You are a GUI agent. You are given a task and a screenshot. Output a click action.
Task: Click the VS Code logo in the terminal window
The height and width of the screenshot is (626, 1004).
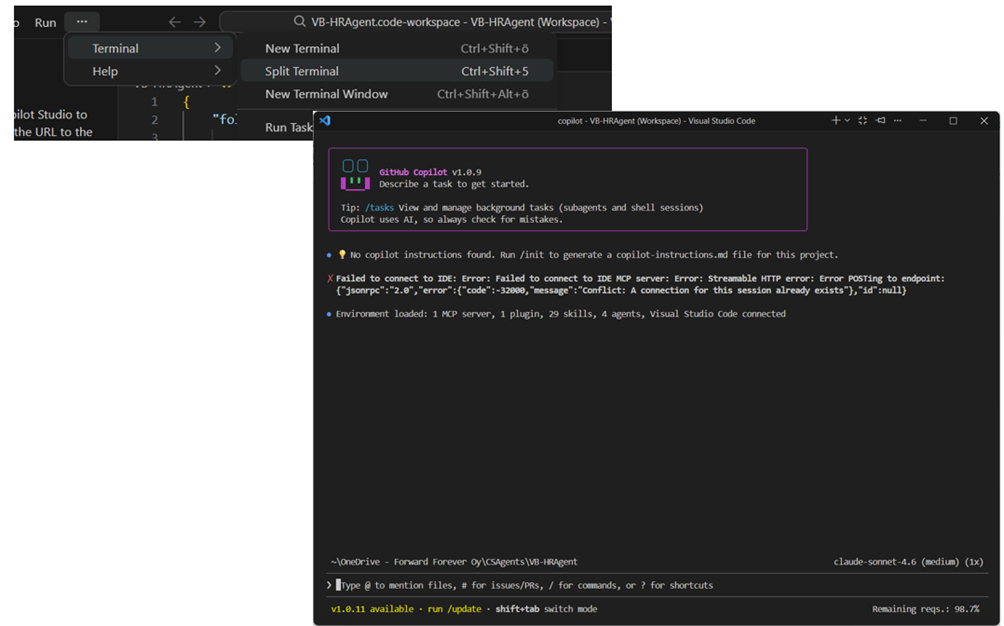pos(325,121)
